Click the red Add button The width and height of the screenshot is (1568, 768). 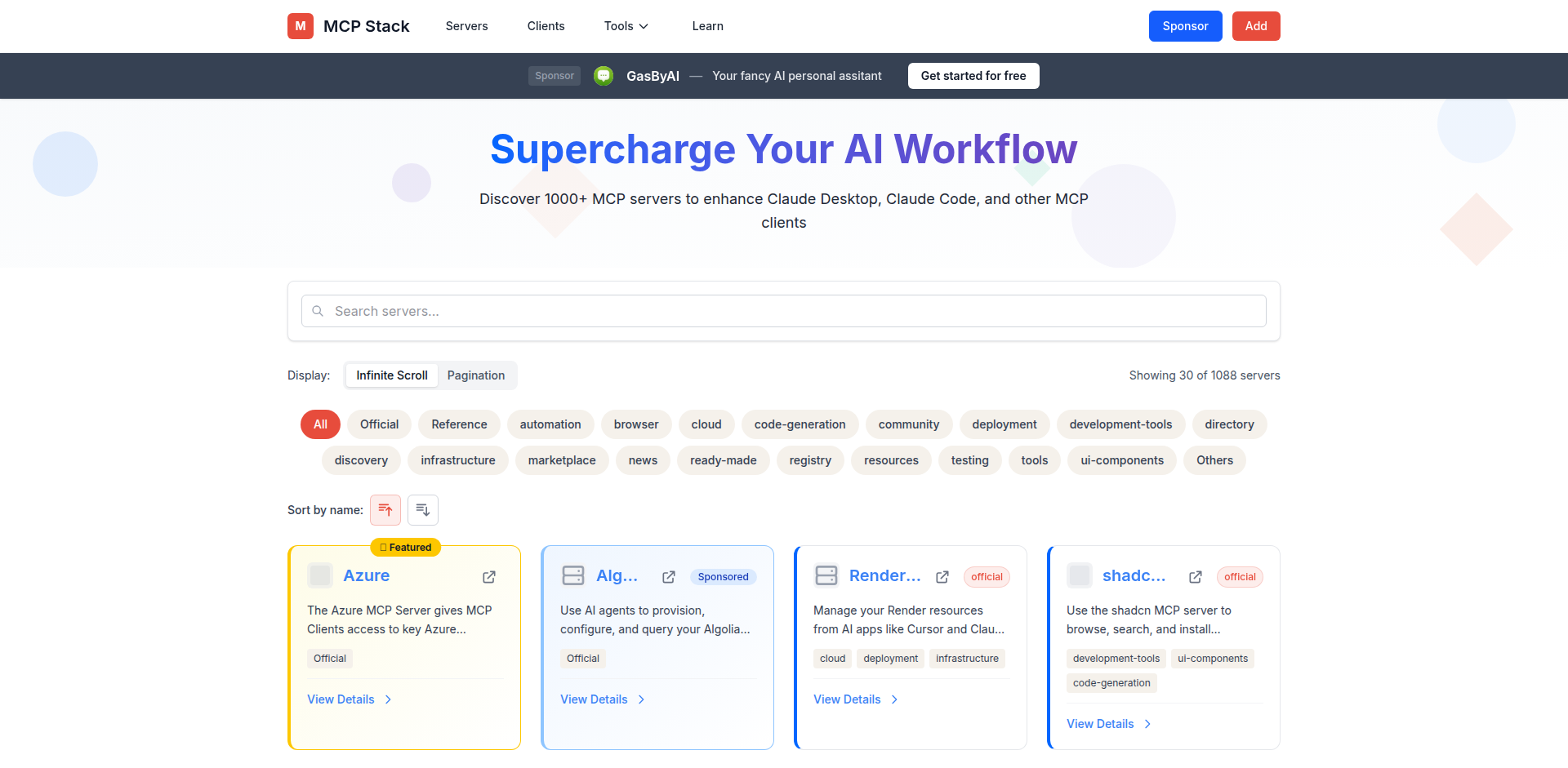[x=1256, y=26]
